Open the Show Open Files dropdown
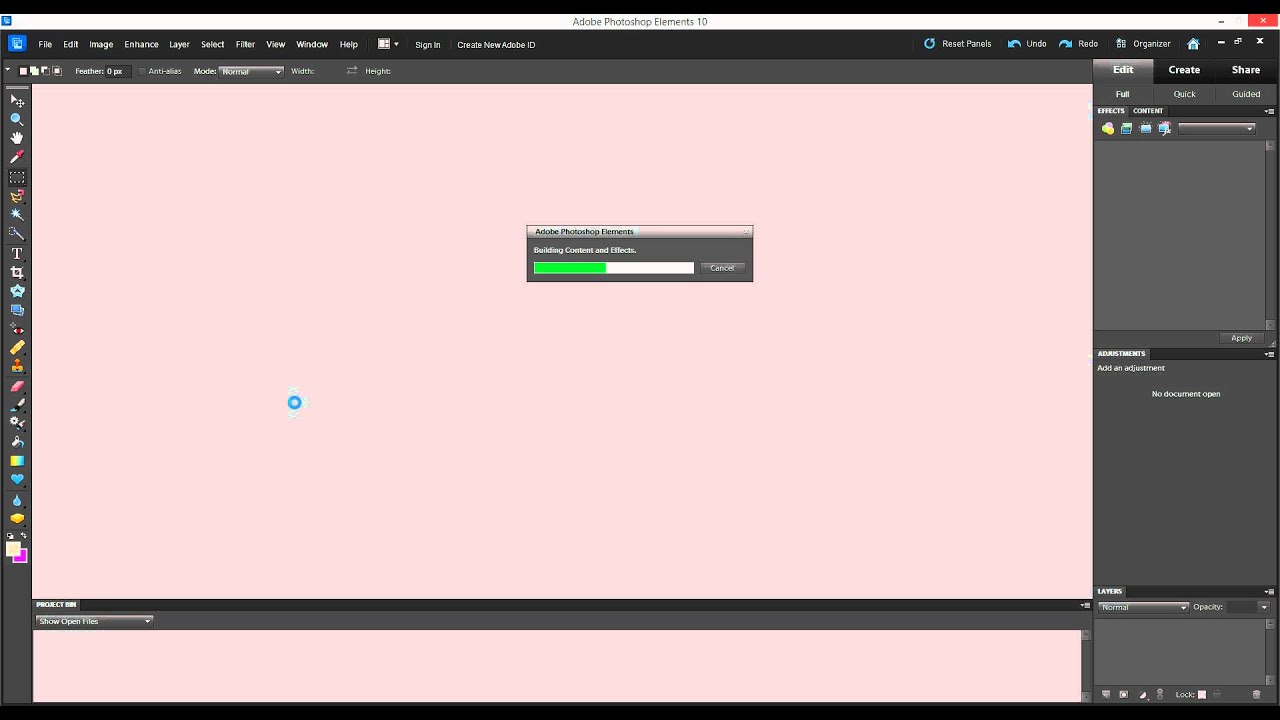Screen dimensions: 1280x720 pos(94,621)
